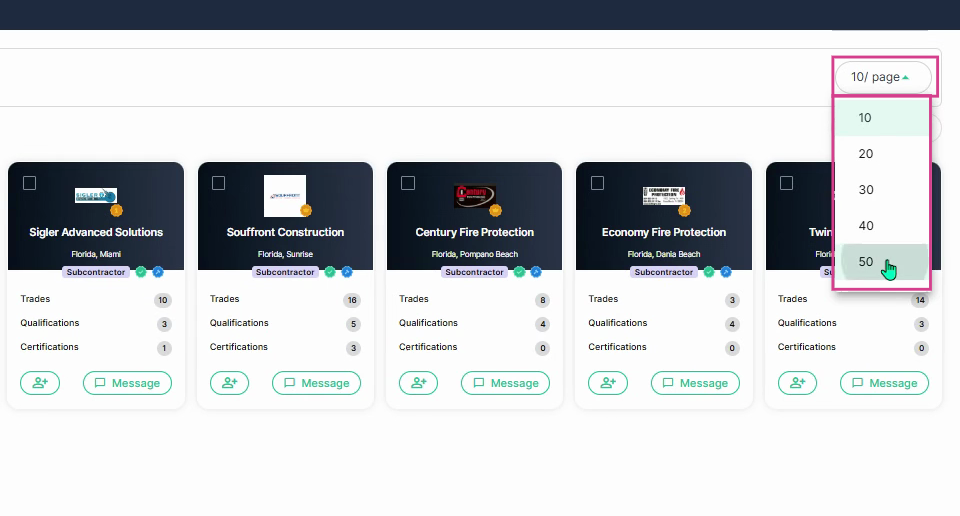Check the Souffront Construction card checkbox
Screen dimensions: 960x516
(219, 183)
